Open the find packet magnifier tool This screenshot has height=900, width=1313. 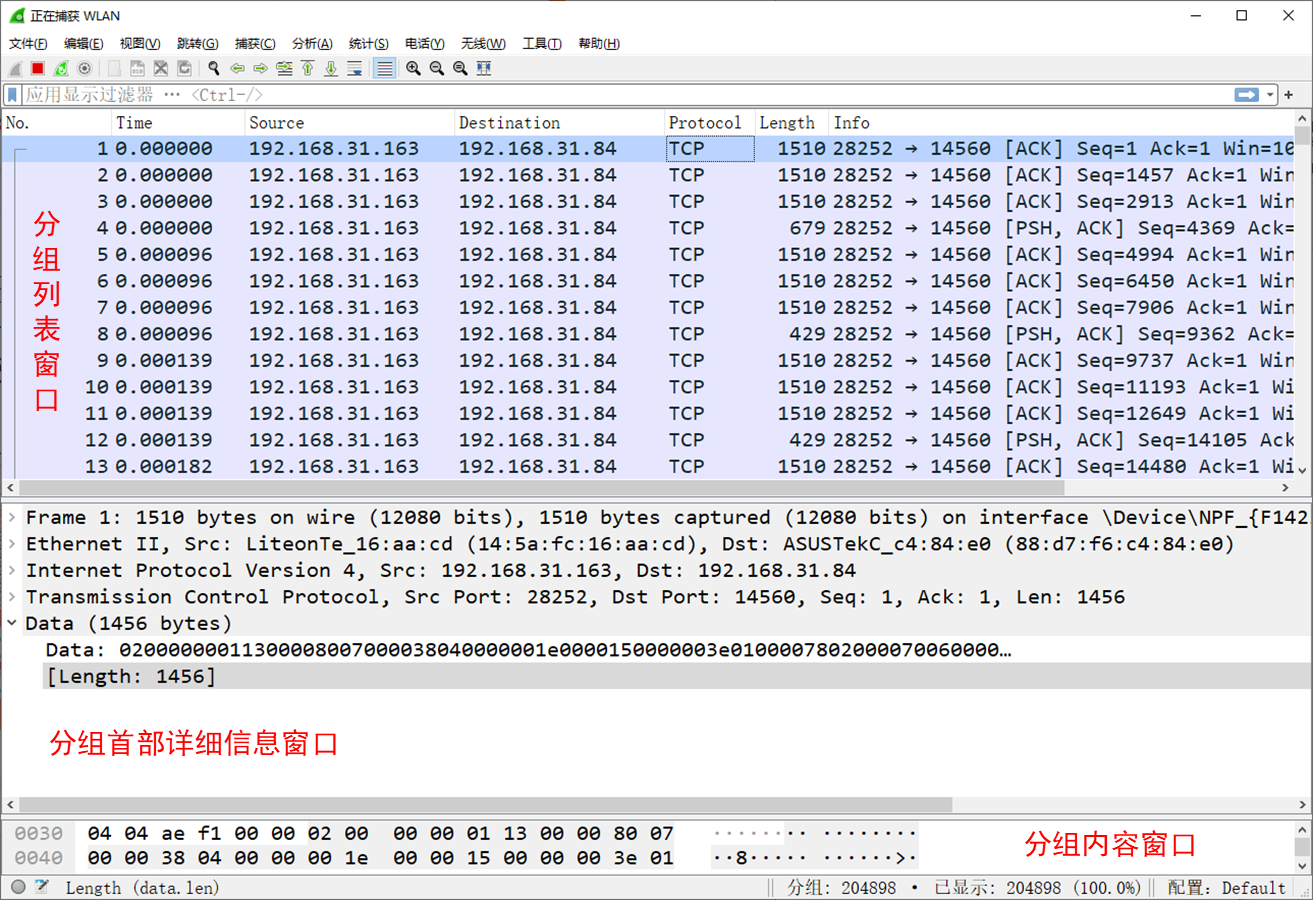coord(213,69)
